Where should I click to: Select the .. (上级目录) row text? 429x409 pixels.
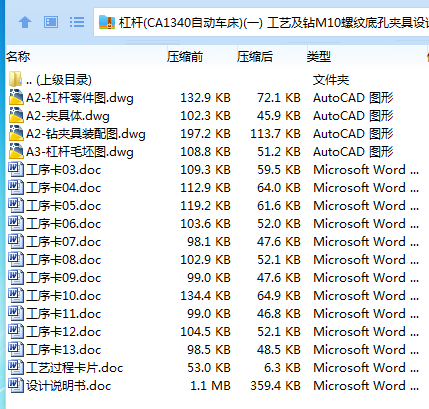(x=59, y=80)
